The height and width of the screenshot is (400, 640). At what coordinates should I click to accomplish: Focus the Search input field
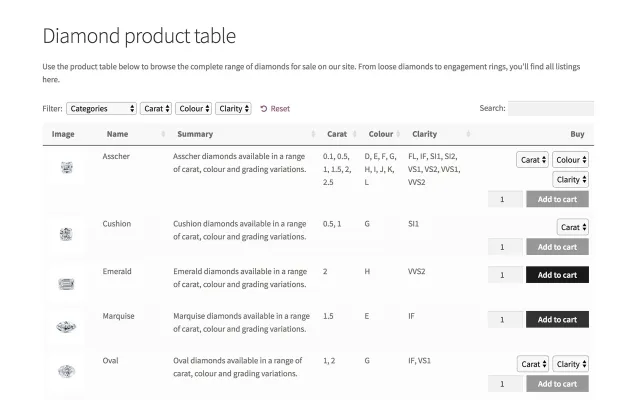(551, 109)
